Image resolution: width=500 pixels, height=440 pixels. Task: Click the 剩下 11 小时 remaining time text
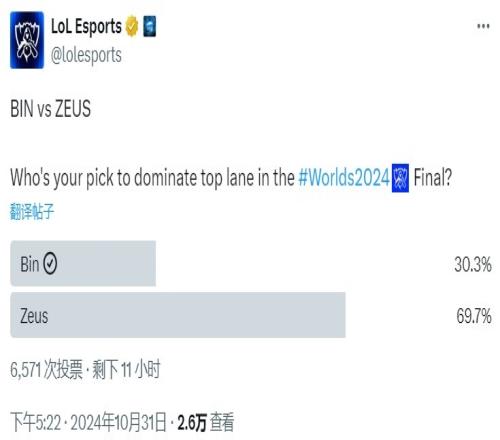click(x=126, y=369)
